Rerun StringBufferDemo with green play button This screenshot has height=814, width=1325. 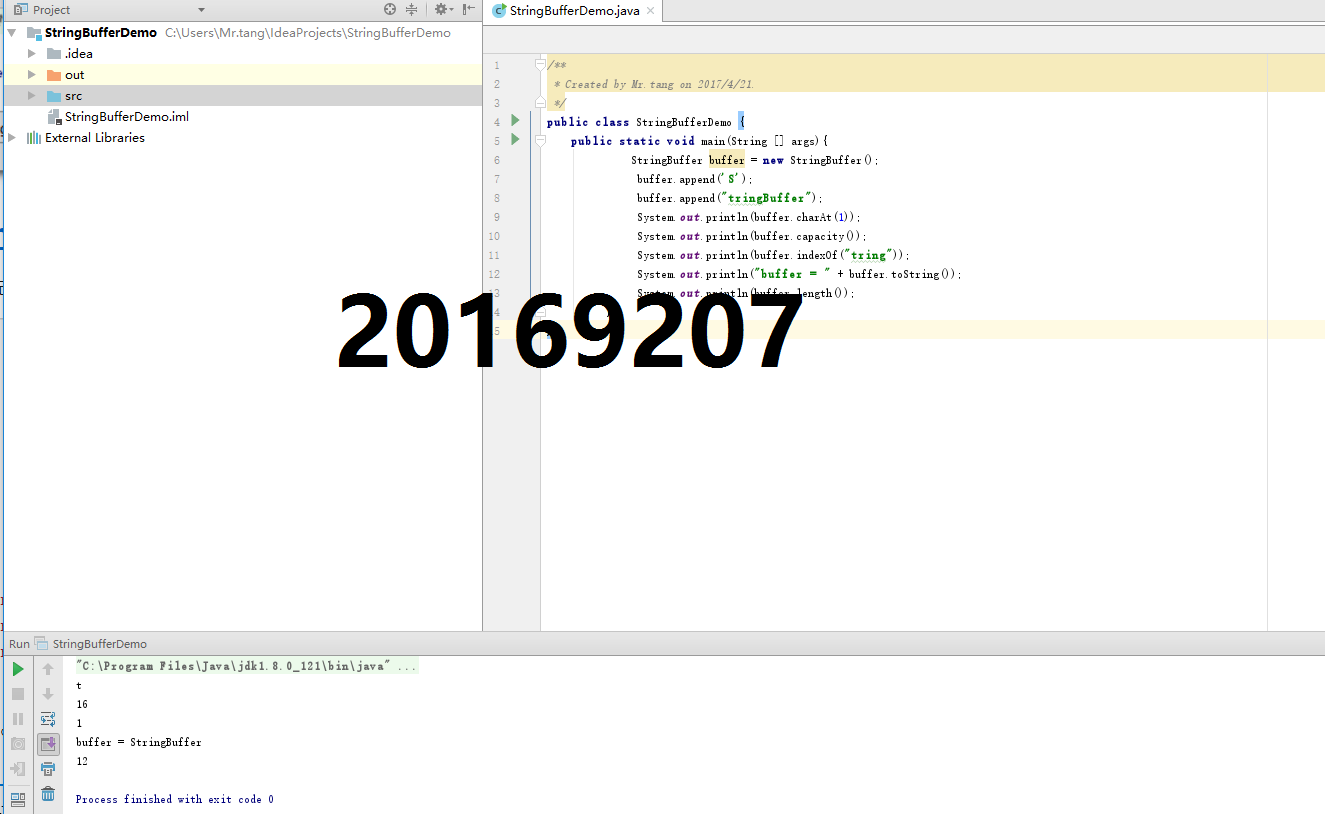coord(18,669)
